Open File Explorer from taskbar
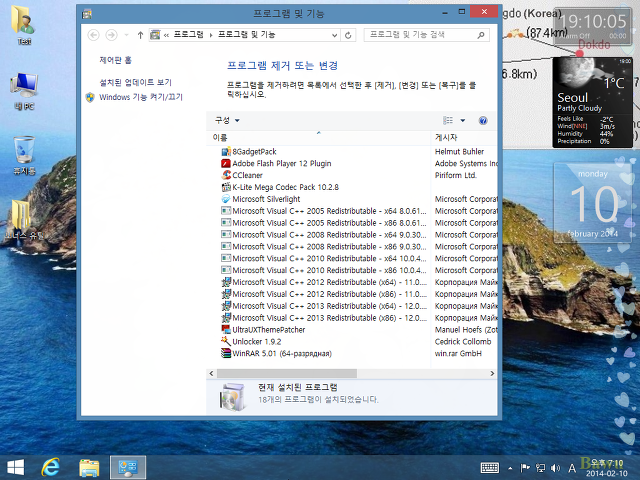Image resolution: width=640 pixels, height=480 pixels. [x=89, y=467]
